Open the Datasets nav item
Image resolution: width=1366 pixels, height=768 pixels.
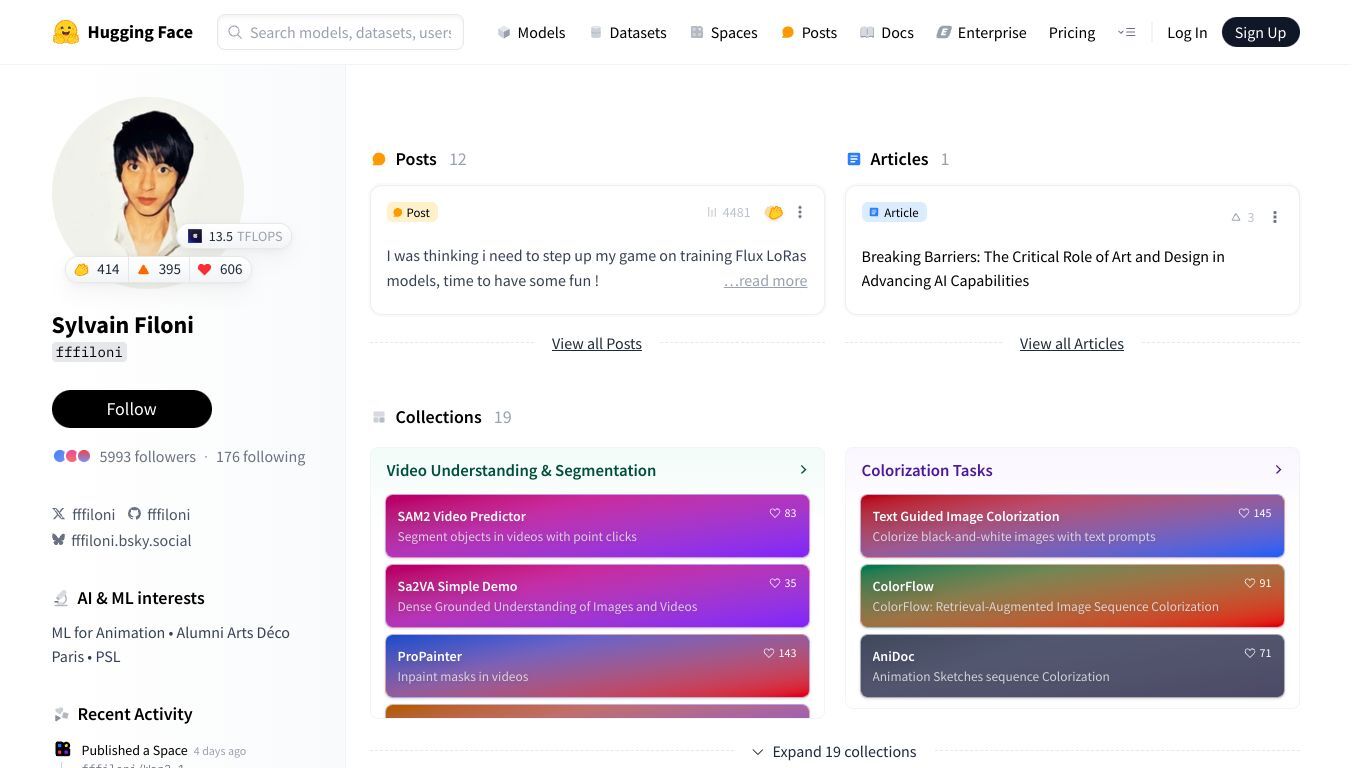point(628,32)
